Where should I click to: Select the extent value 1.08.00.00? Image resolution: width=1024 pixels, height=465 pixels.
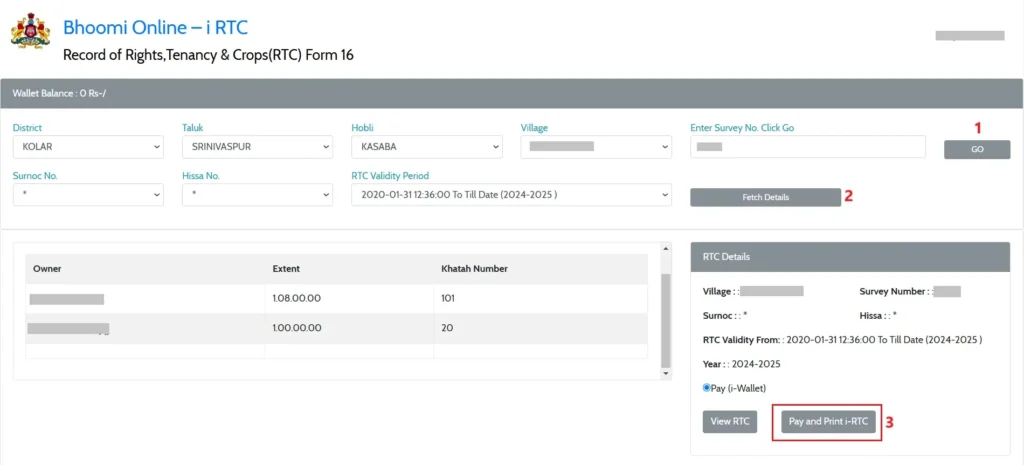point(296,298)
